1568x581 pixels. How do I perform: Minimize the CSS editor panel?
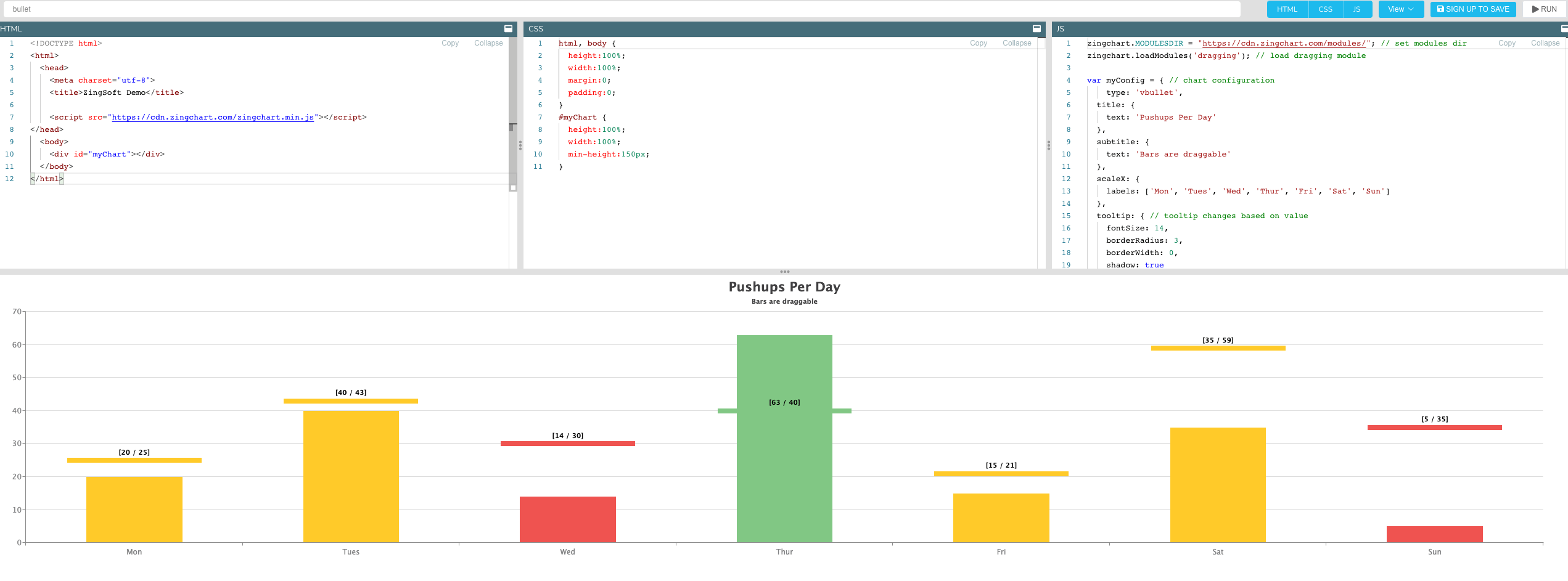[x=1036, y=29]
